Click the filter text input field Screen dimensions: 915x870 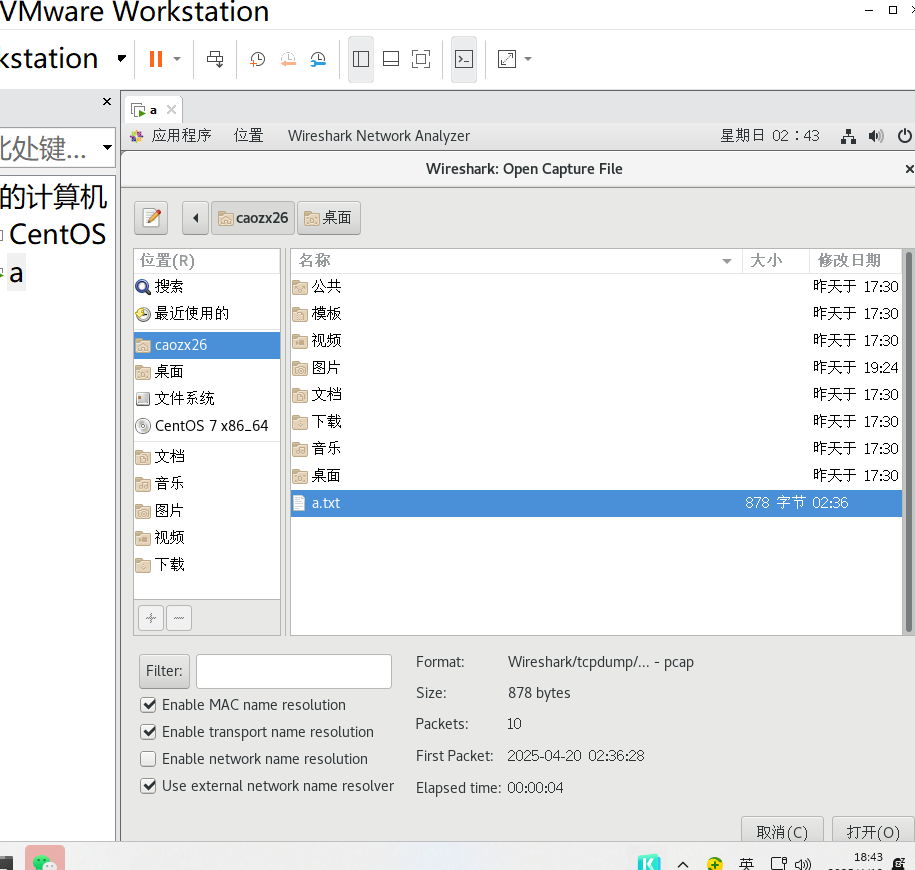294,671
